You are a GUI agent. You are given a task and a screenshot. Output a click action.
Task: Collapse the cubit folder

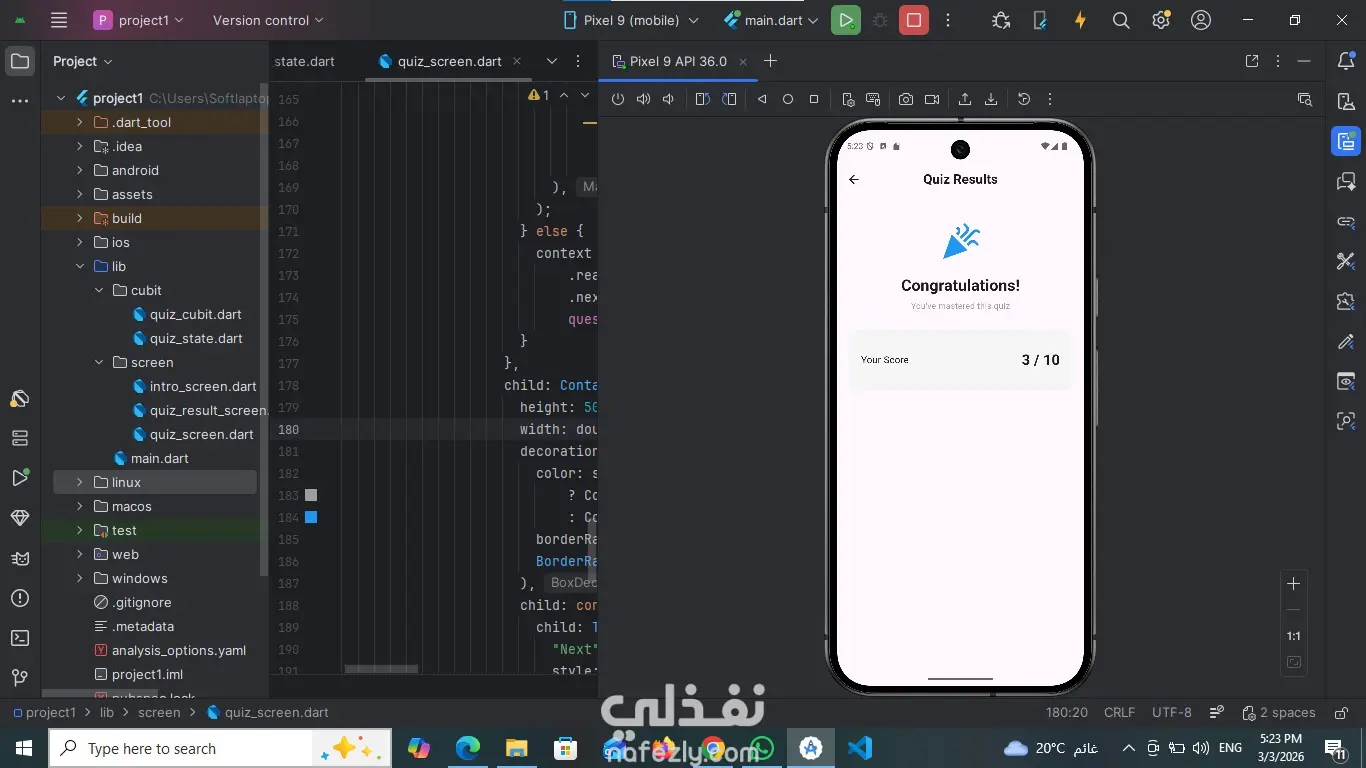pyautogui.click(x=99, y=290)
